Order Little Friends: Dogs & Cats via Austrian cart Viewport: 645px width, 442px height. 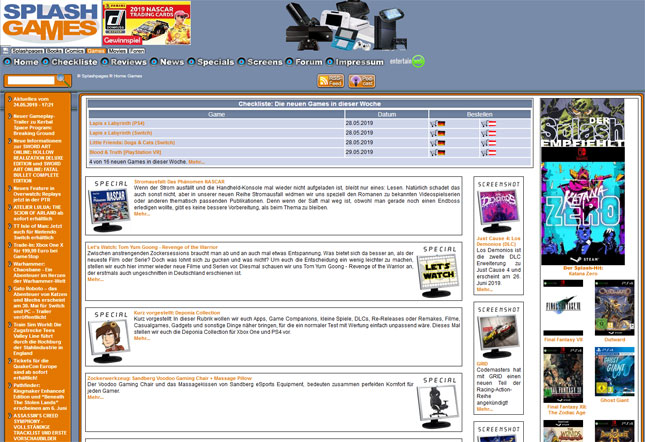[x=489, y=143]
